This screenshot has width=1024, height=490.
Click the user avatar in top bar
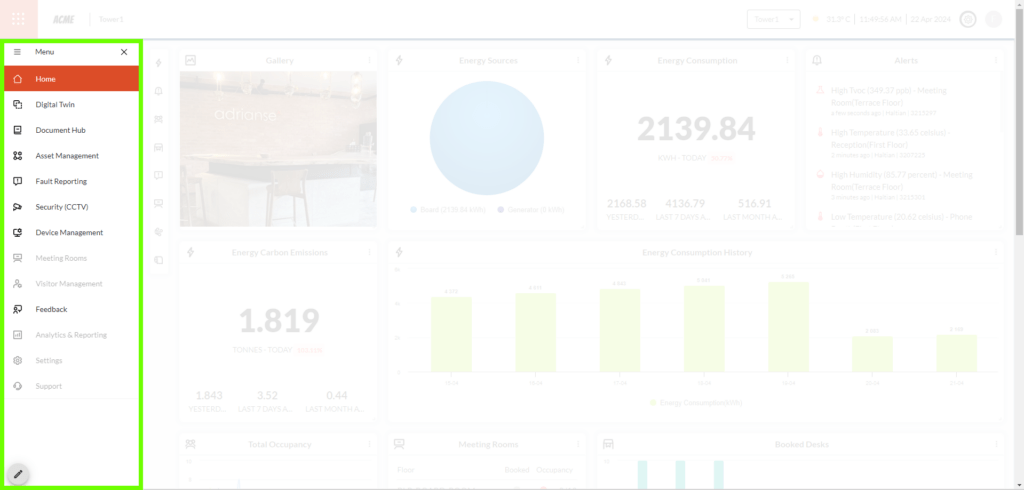[x=993, y=19]
